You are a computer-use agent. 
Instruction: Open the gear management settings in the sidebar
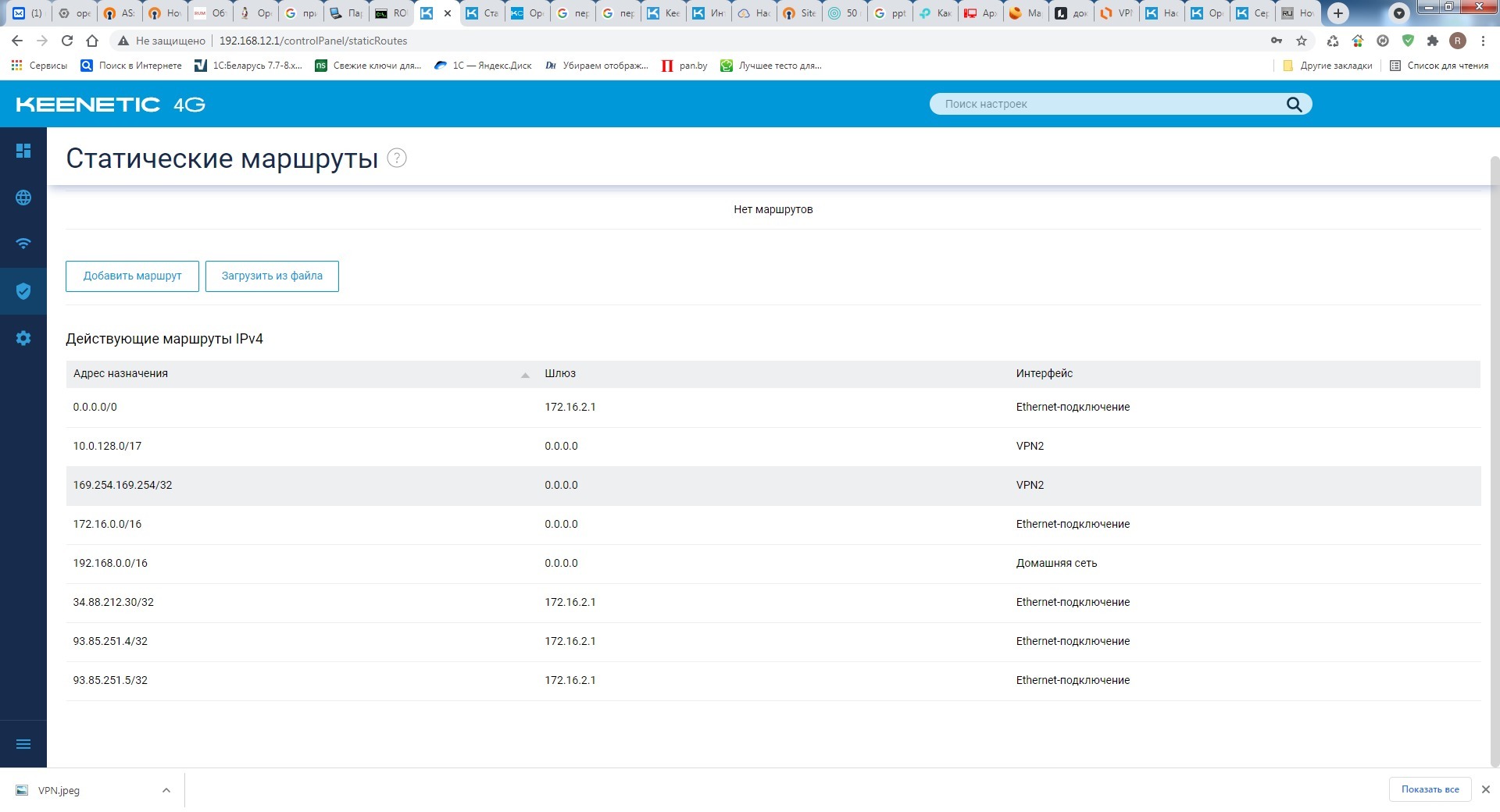(x=23, y=338)
